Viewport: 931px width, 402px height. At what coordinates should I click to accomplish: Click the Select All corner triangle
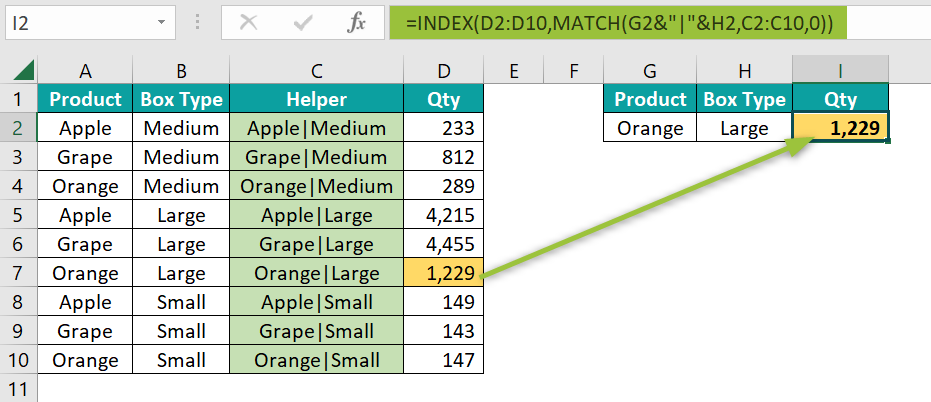[x=25, y=71]
